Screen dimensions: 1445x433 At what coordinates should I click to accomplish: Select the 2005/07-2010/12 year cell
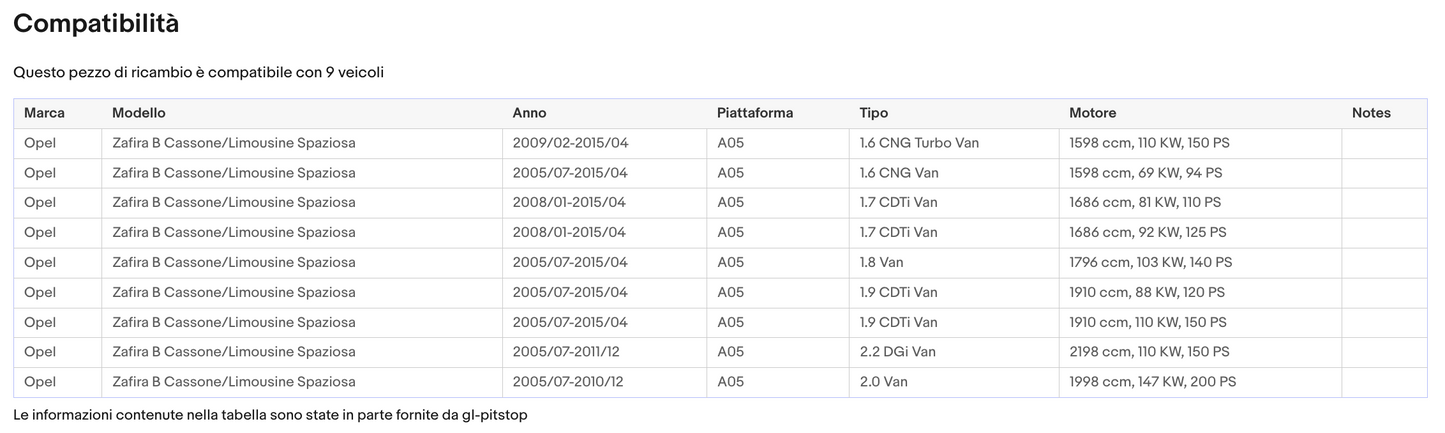click(568, 382)
